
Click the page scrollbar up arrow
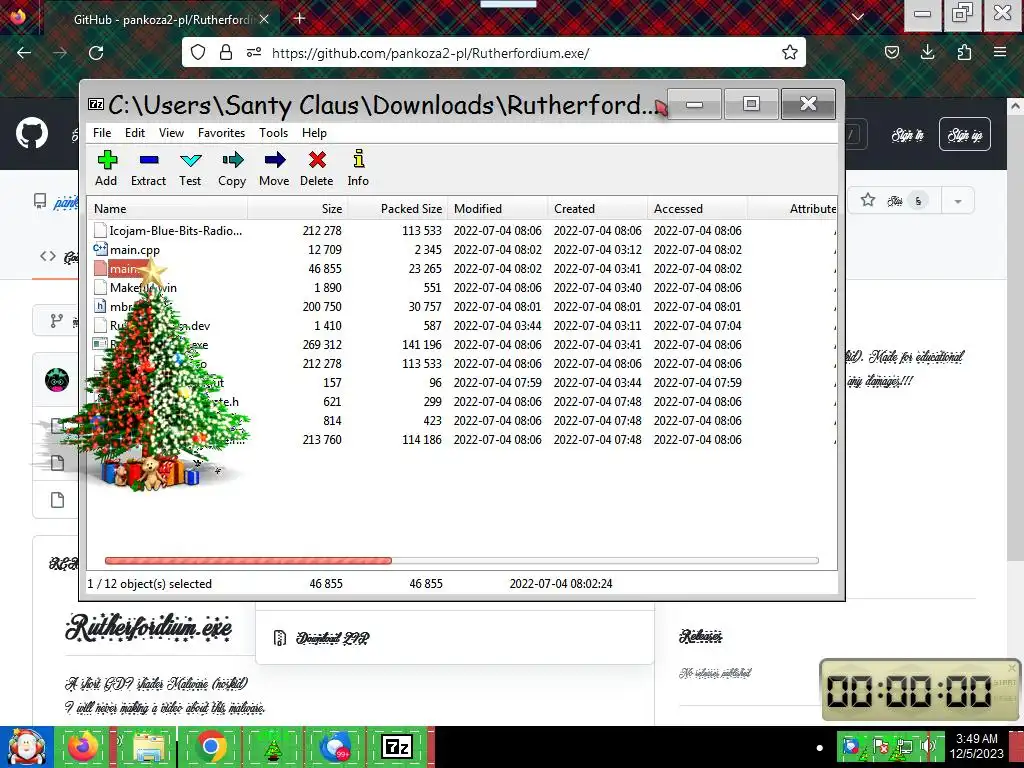point(1016,105)
